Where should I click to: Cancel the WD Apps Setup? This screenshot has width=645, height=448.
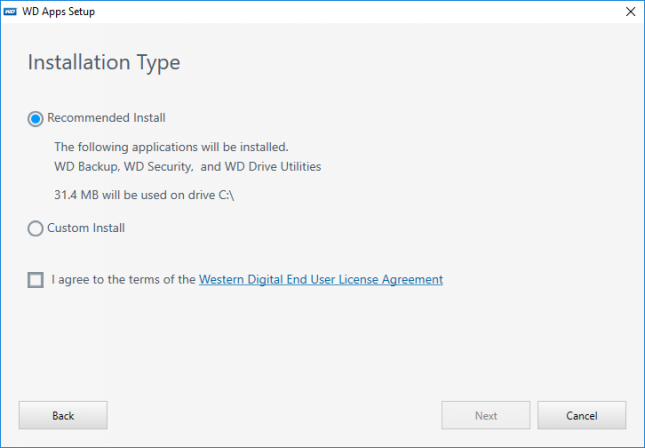(x=582, y=416)
